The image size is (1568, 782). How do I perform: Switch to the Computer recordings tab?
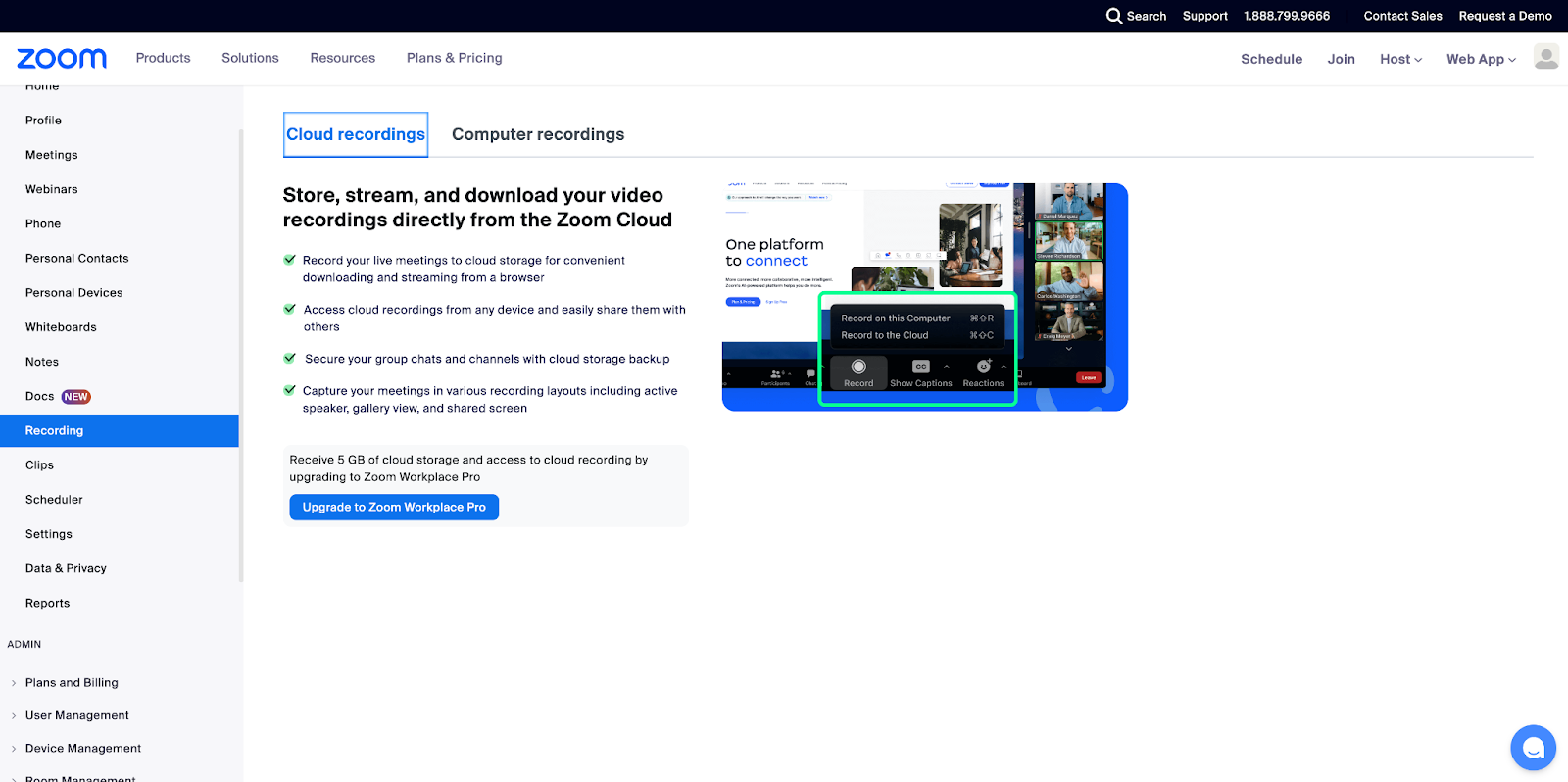coord(538,134)
